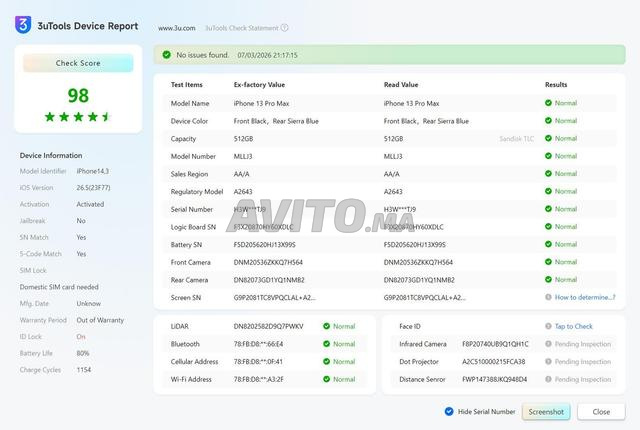
Task: Click the green Normal check icon for Model Name
Action: pyautogui.click(x=548, y=103)
